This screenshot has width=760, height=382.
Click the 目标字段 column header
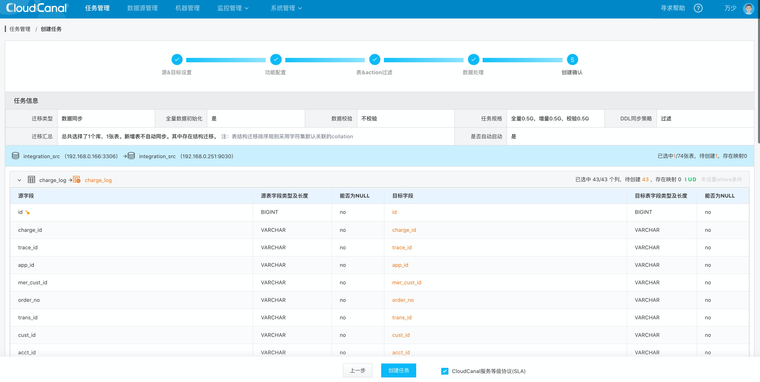[x=402, y=196]
